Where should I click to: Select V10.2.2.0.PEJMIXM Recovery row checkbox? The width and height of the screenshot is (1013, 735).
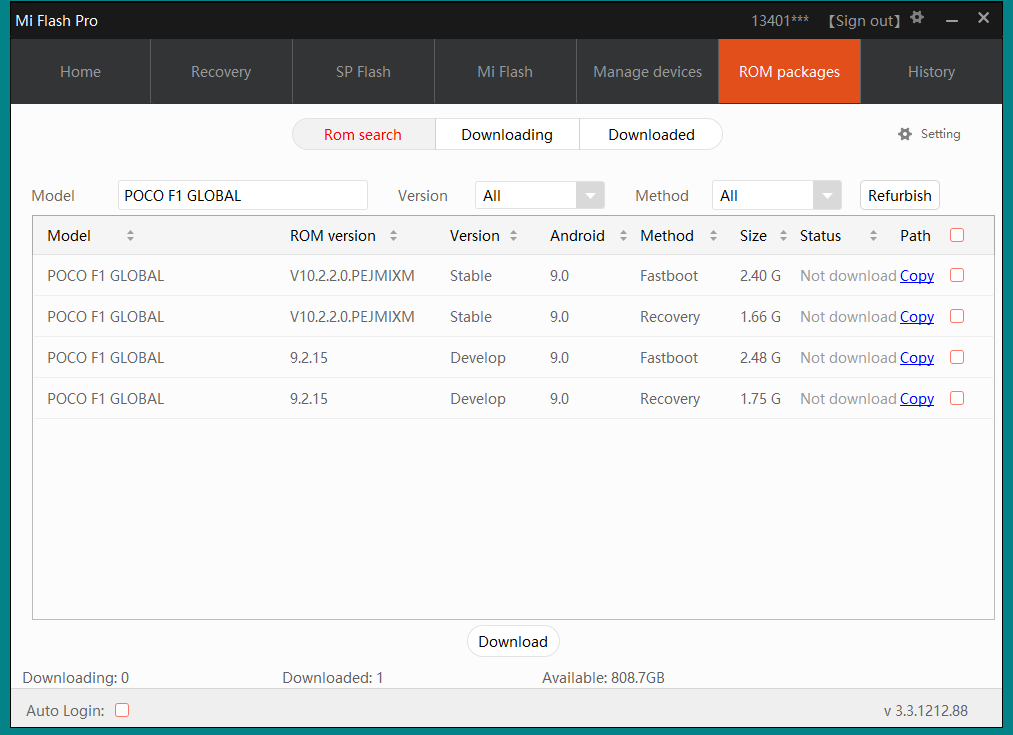coord(957,316)
